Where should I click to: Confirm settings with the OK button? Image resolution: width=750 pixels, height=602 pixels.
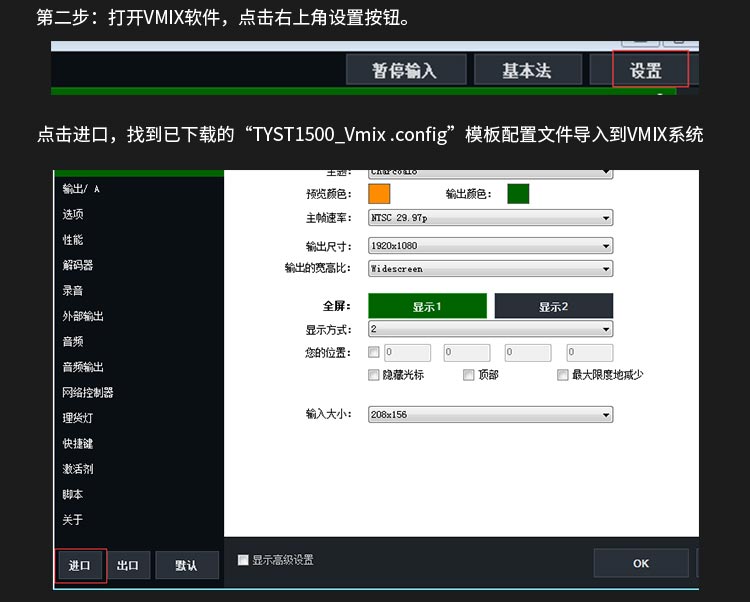(641, 563)
